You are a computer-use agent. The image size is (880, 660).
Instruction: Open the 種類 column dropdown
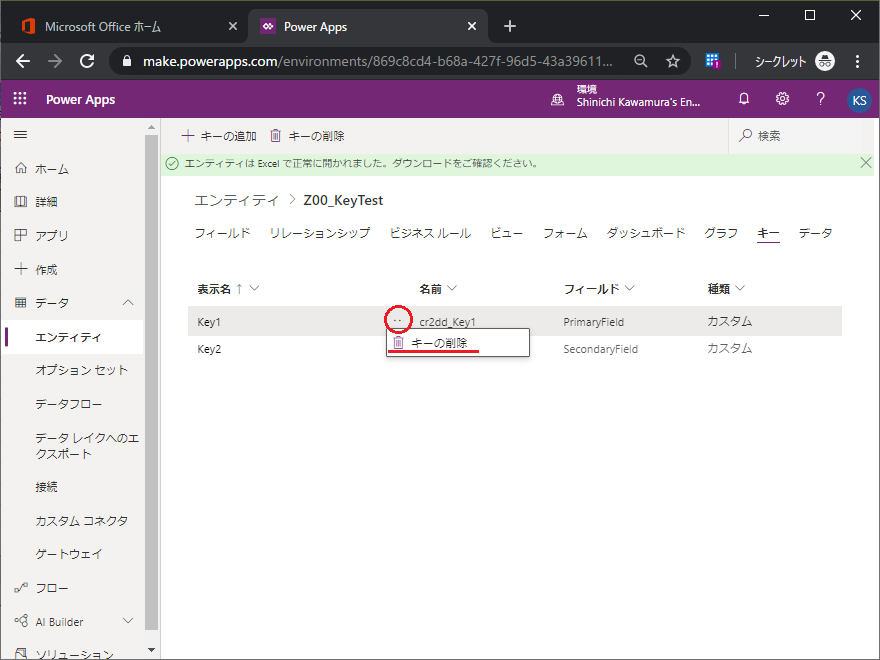pos(740,288)
